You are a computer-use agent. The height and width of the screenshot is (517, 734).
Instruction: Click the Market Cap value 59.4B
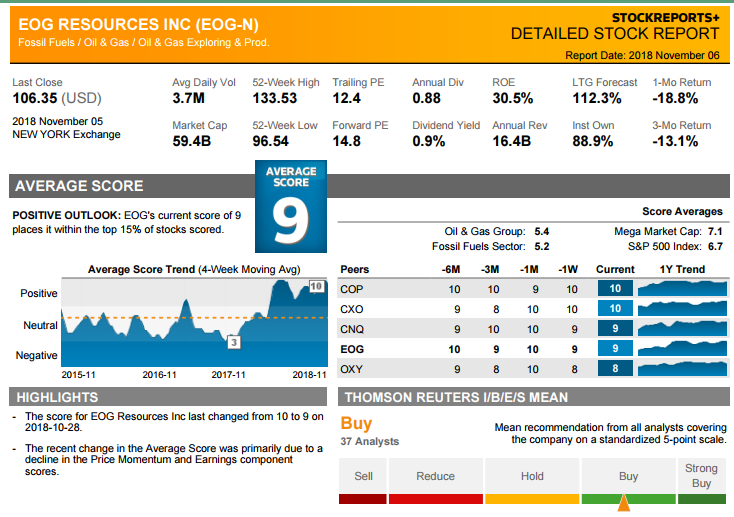coord(191,141)
